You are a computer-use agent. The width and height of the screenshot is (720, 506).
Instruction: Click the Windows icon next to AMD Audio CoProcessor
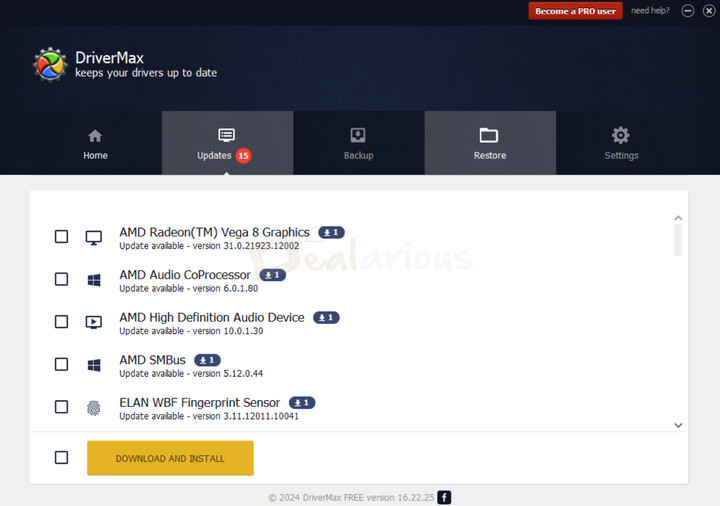point(94,280)
